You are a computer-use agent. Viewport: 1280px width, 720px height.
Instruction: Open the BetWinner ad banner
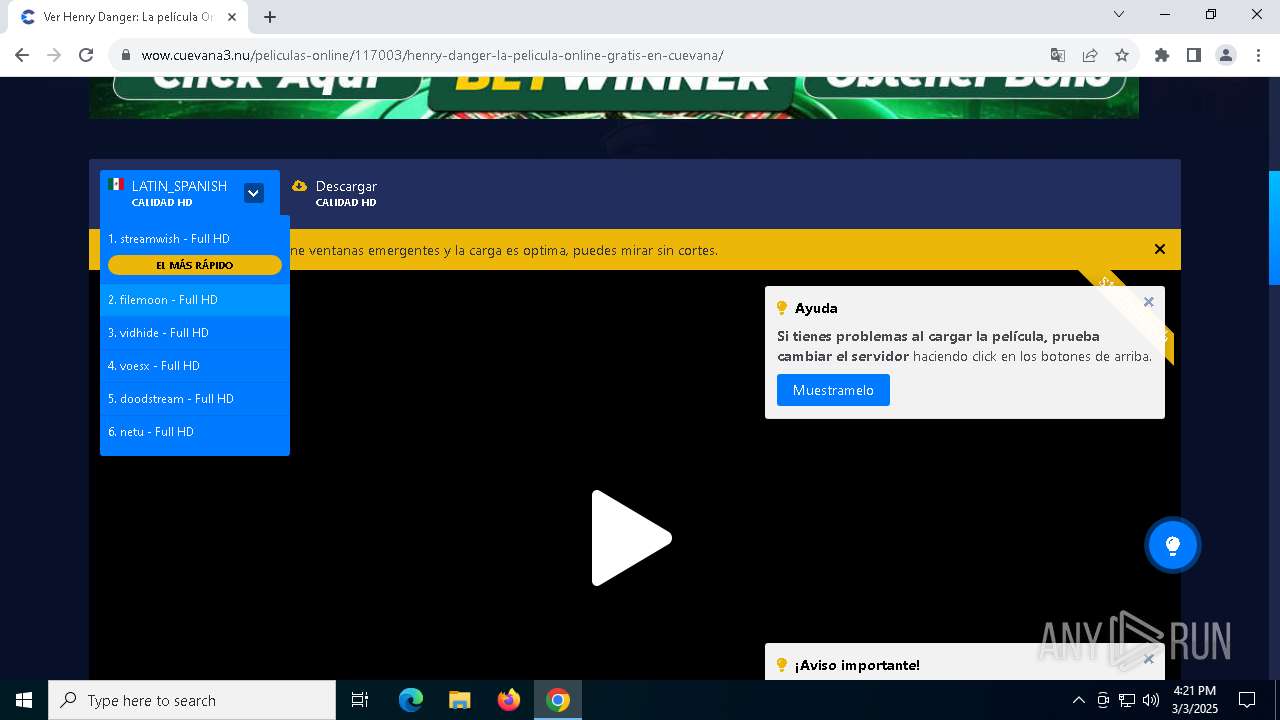[614, 97]
